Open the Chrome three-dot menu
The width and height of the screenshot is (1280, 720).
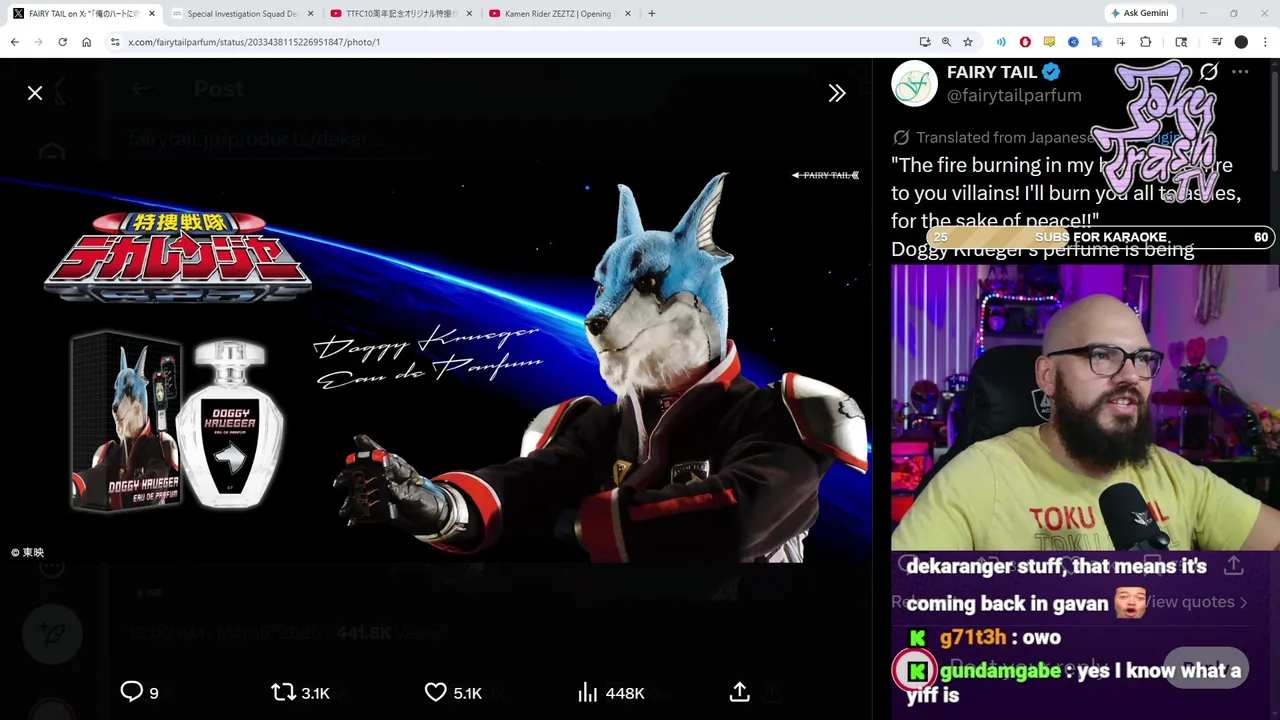[x=1265, y=42]
